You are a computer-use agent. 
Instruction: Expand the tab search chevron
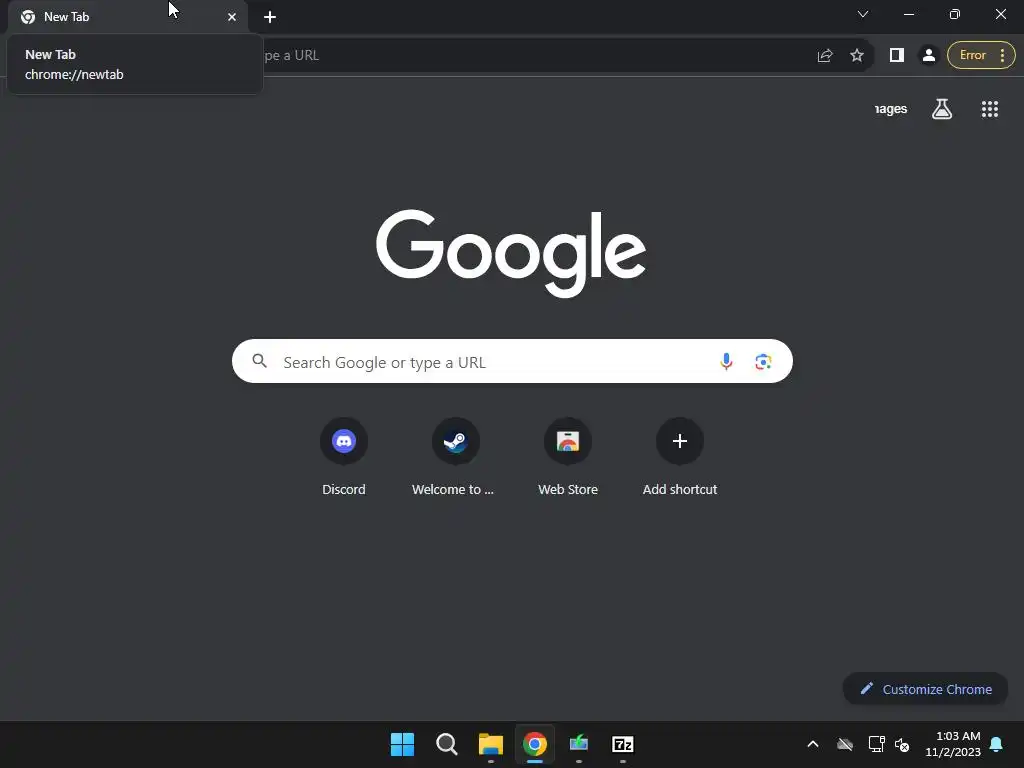coord(863,14)
